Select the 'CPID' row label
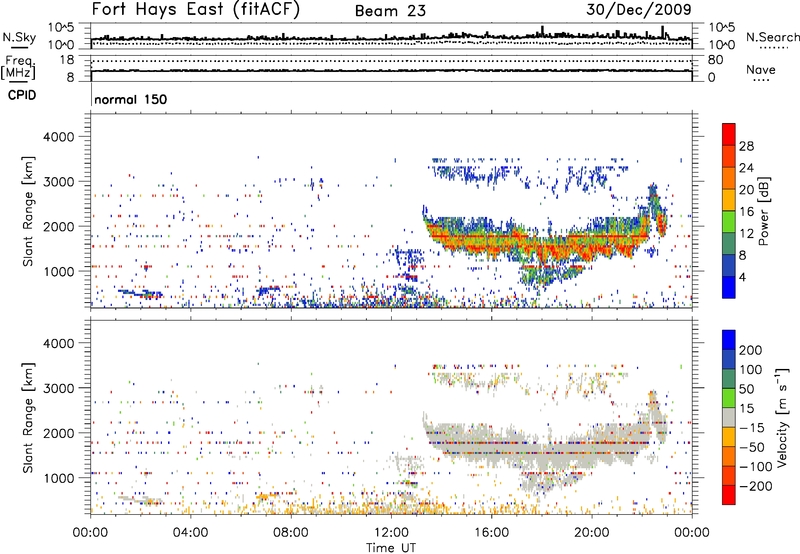 click(x=22, y=95)
